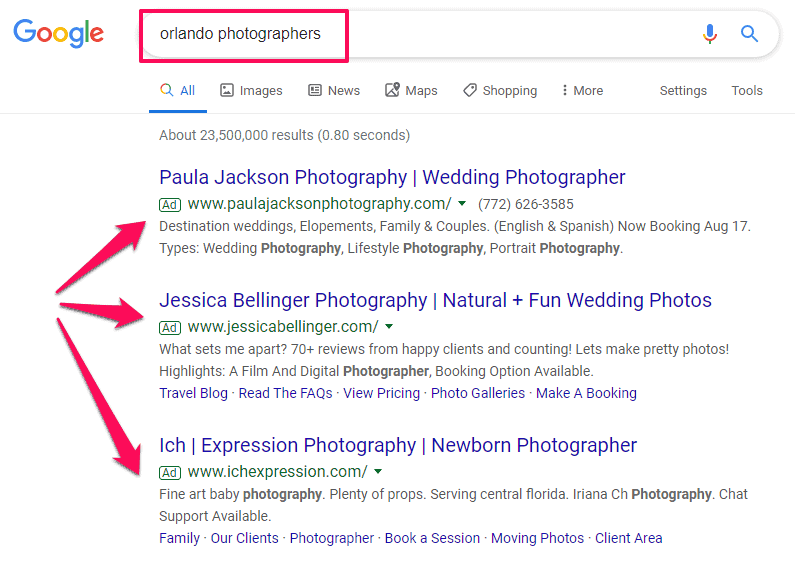Open Paula Jackson Photography ad title
Viewport: 795px width, 562px height.
[x=392, y=177]
